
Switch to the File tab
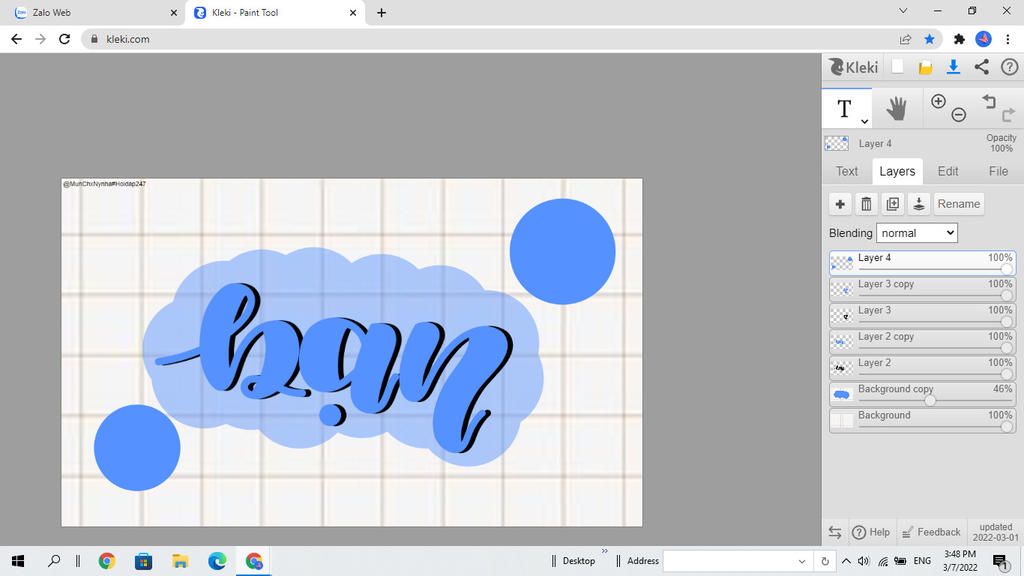[x=998, y=171]
